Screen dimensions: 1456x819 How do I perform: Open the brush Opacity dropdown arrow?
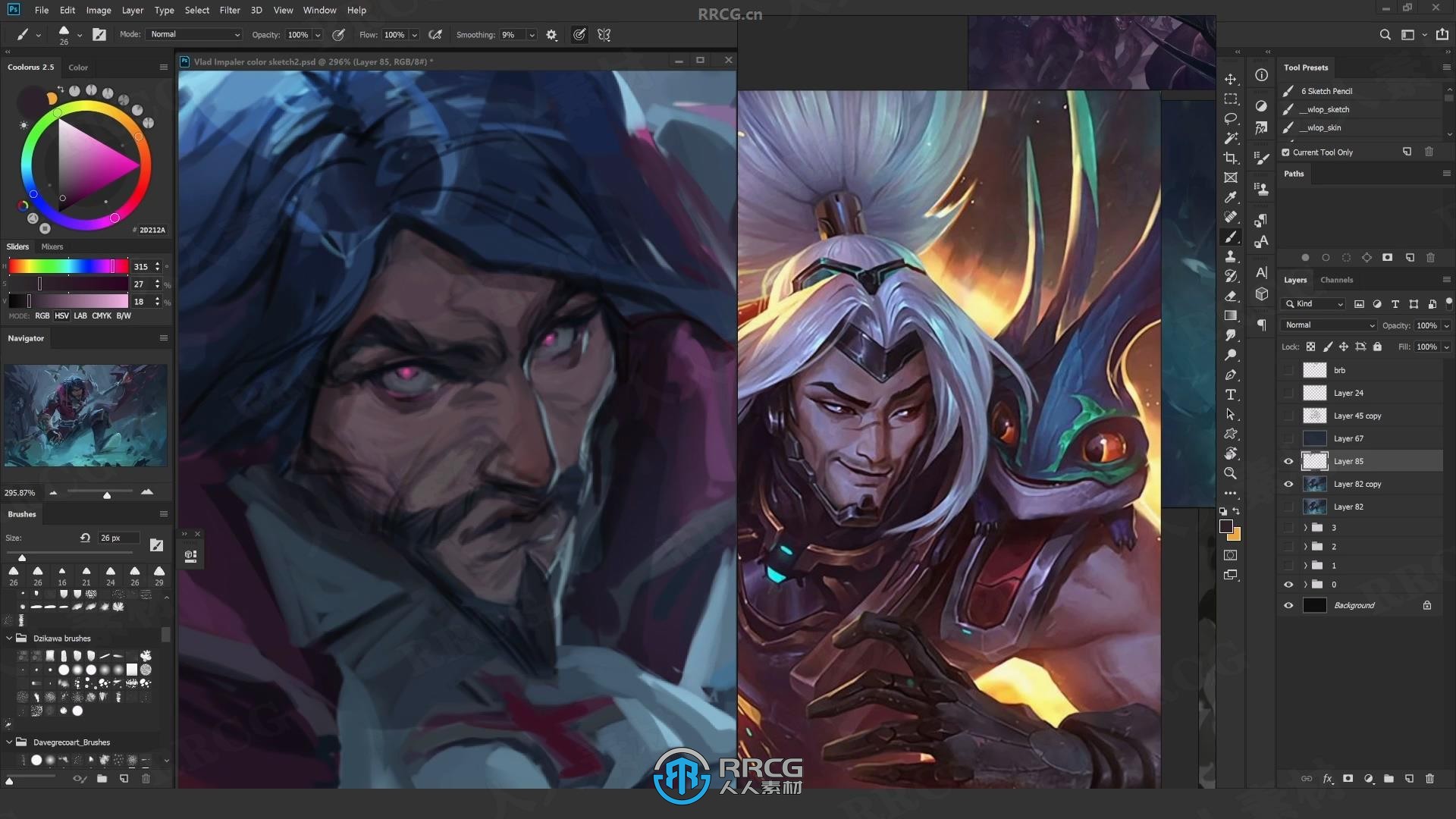pos(318,35)
